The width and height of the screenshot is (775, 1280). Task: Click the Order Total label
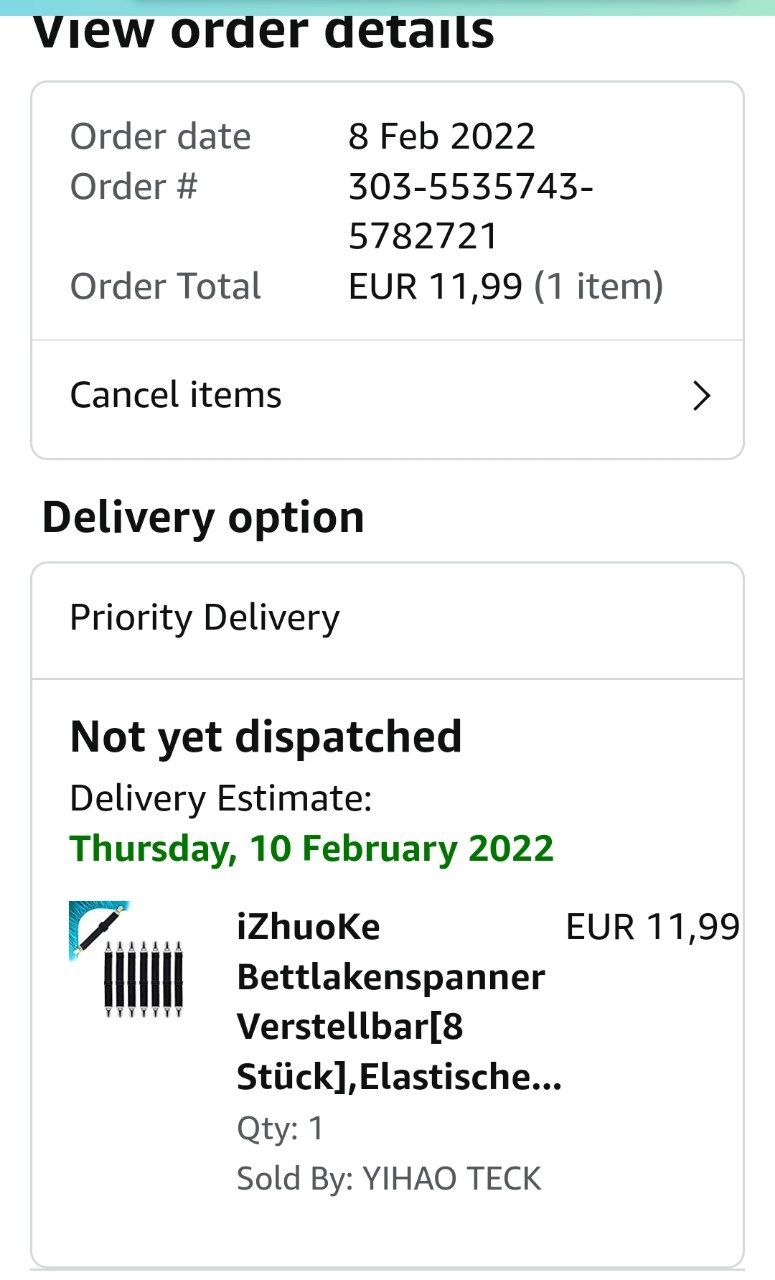(x=165, y=287)
